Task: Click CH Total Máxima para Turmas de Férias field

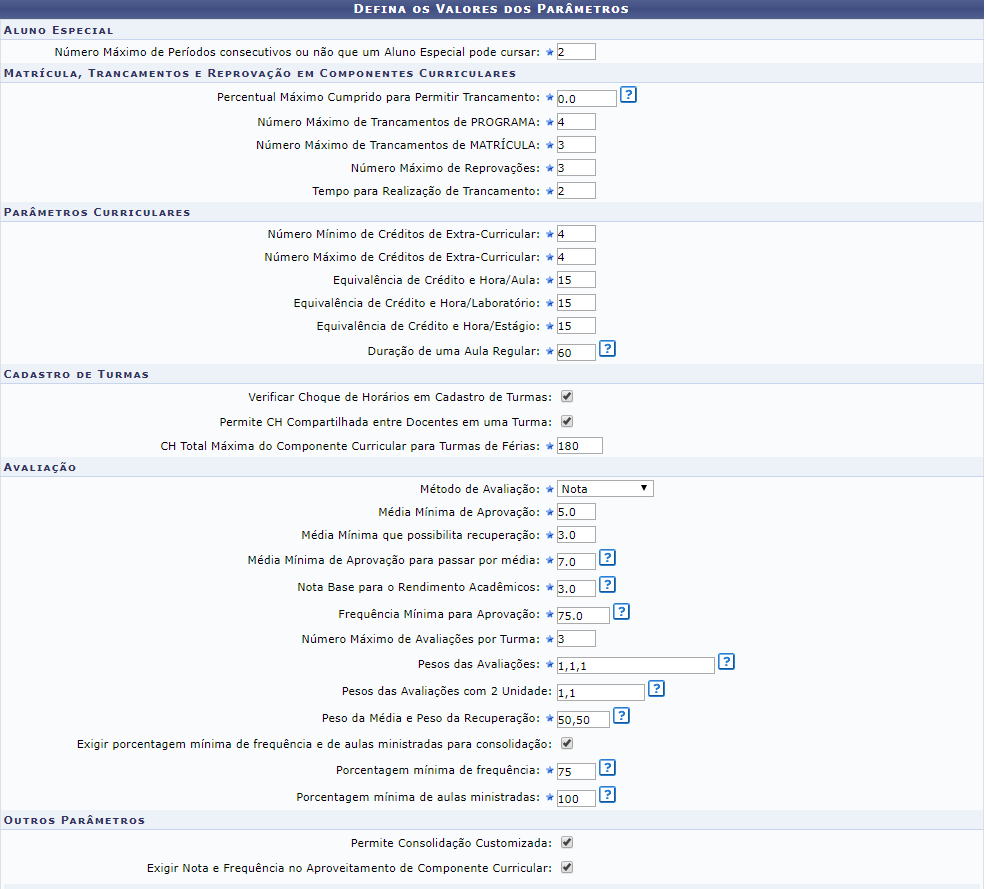Action: coord(580,446)
